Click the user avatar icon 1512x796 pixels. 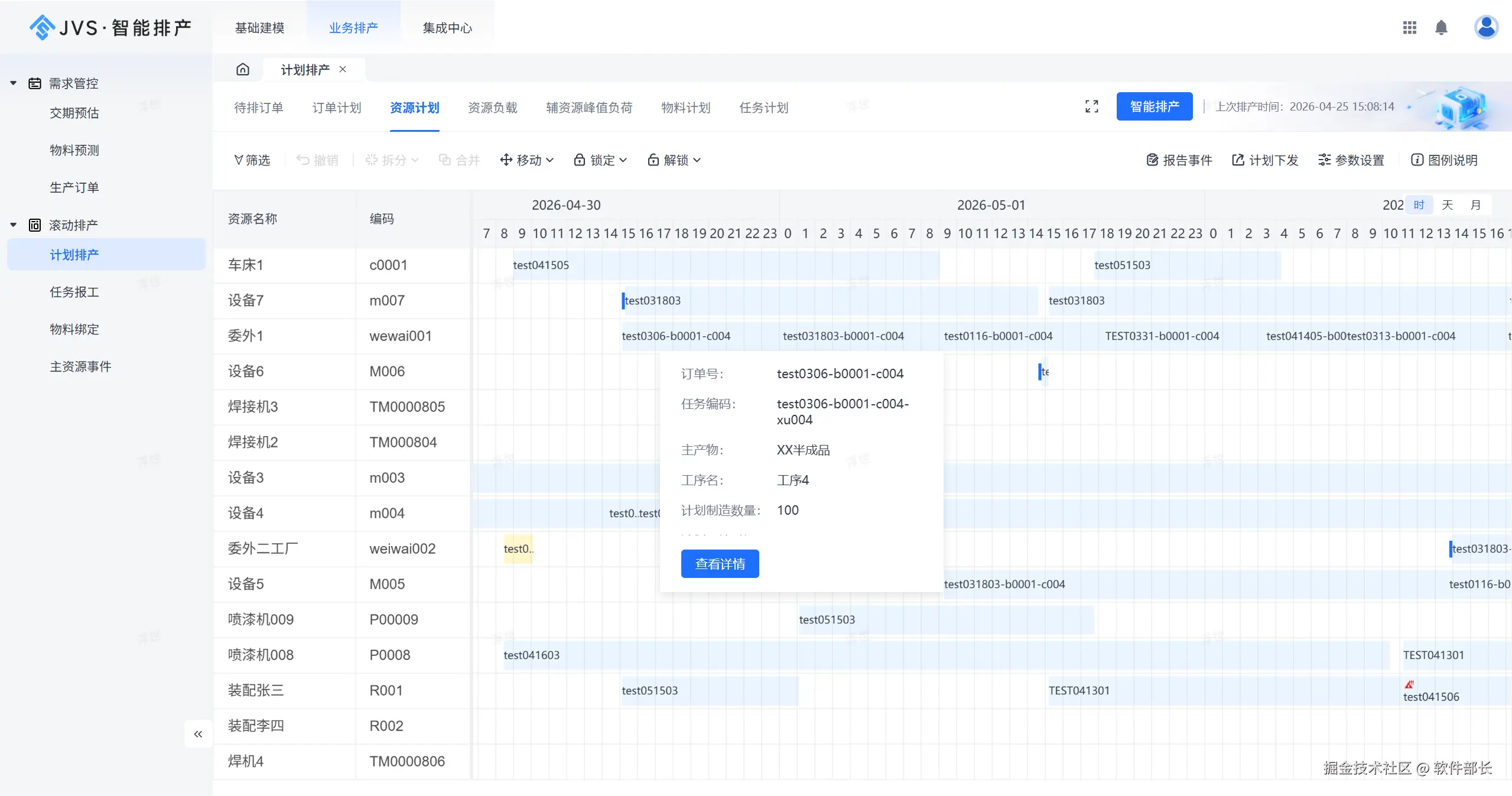coord(1485,27)
